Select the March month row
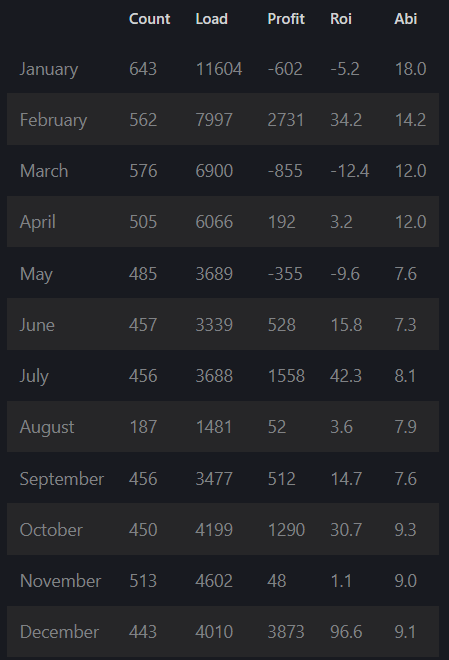This screenshot has width=449, height=660. coord(223,170)
